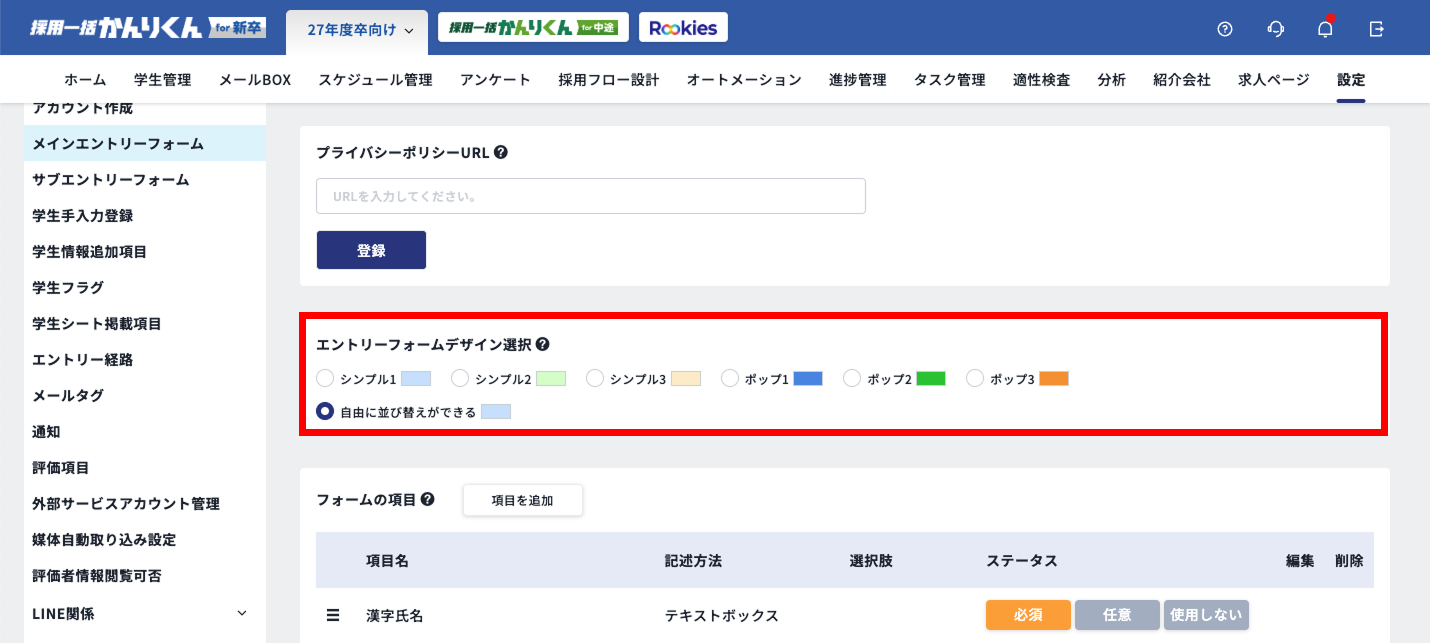Open the 進捗管理 menu item
Viewport: 1430px width, 643px height.
tap(857, 79)
